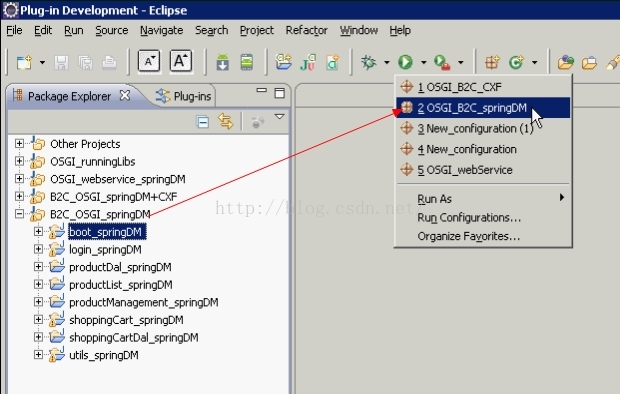620x394 pixels.
Task: Click Collapse All in Package Explorer
Action: 203,122
